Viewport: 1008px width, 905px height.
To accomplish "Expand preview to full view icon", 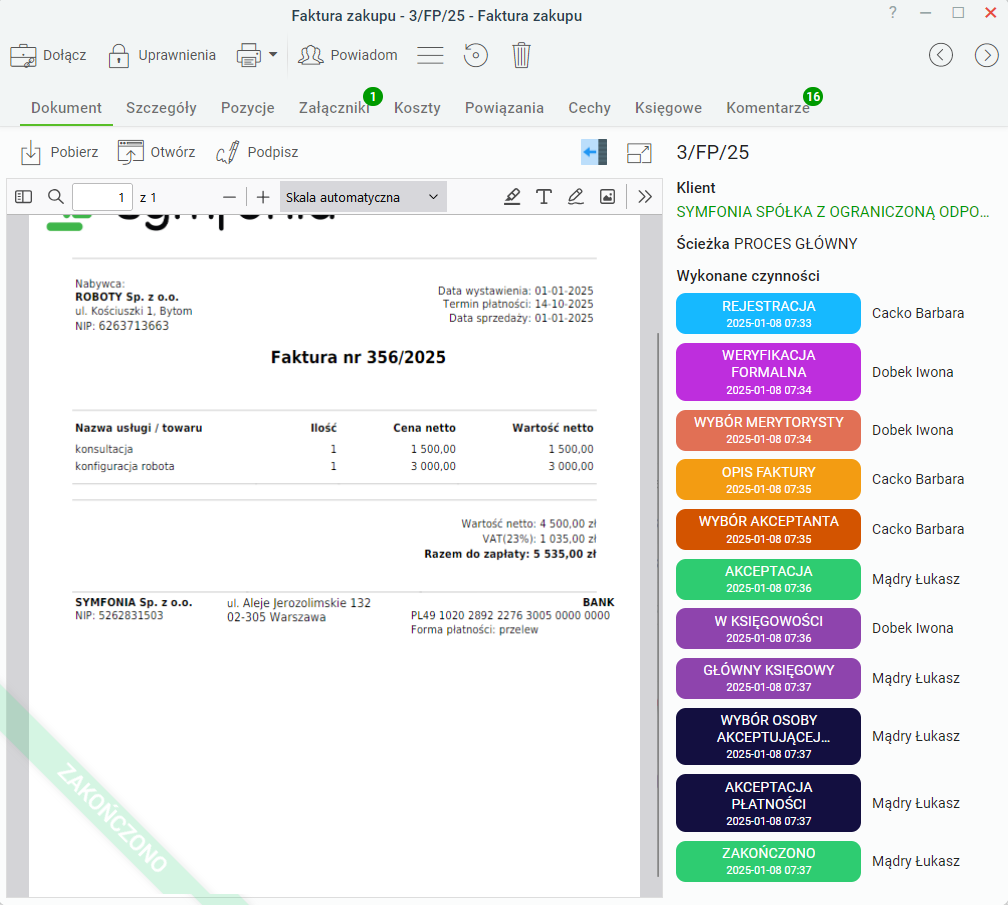I will coord(639,152).
